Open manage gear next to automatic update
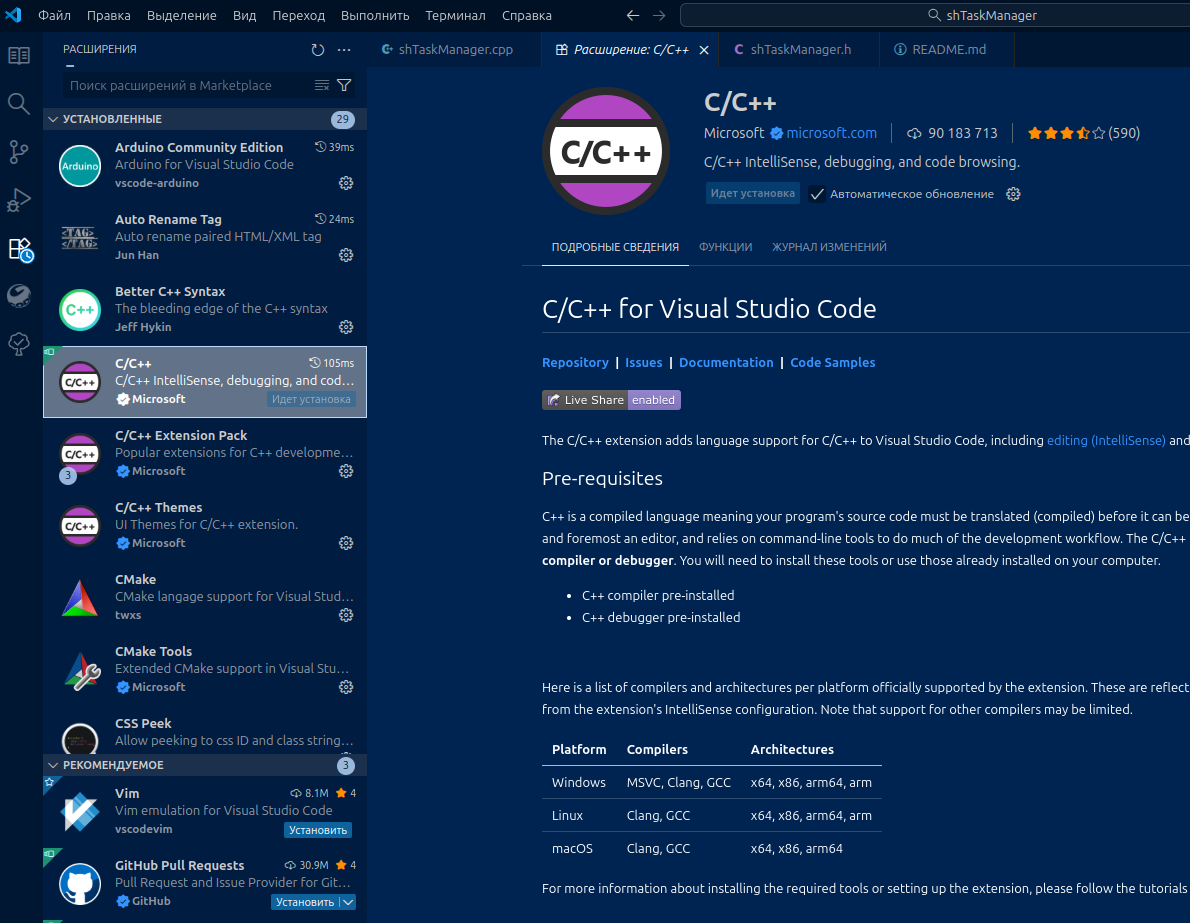The image size is (1190, 923). click(x=1013, y=194)
